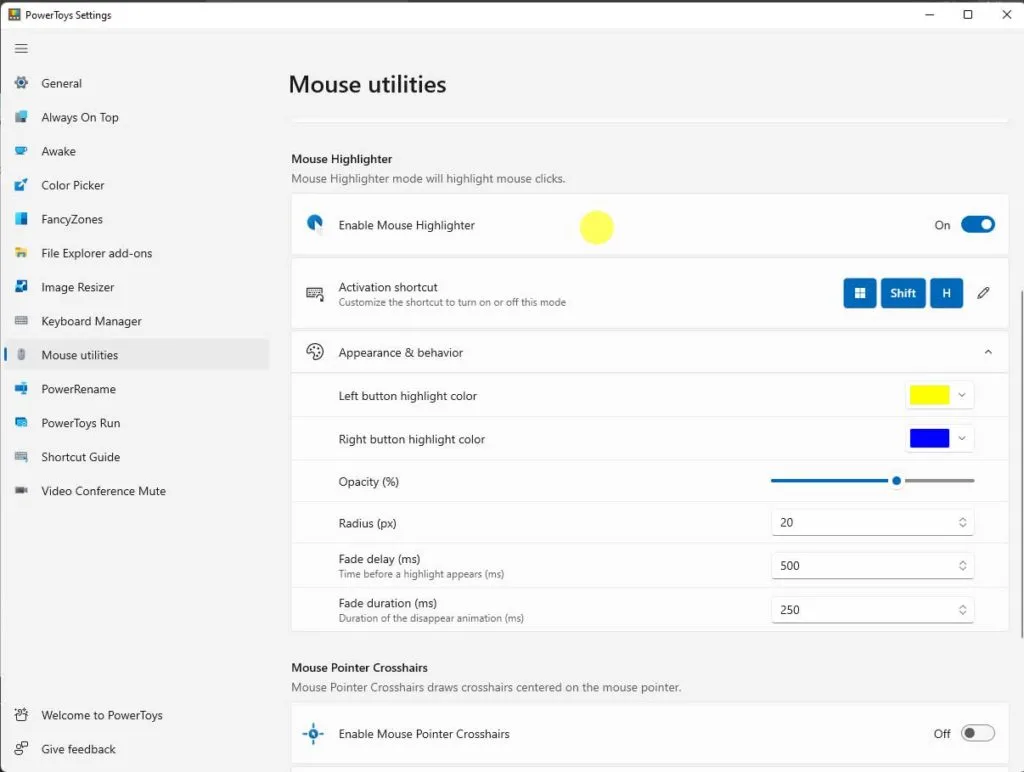Image resolution: width=1024 pixels, height=772 pixels.
Task: Click the Fade duration (ms) stepper arrows
Action: (x=963, y=609)
